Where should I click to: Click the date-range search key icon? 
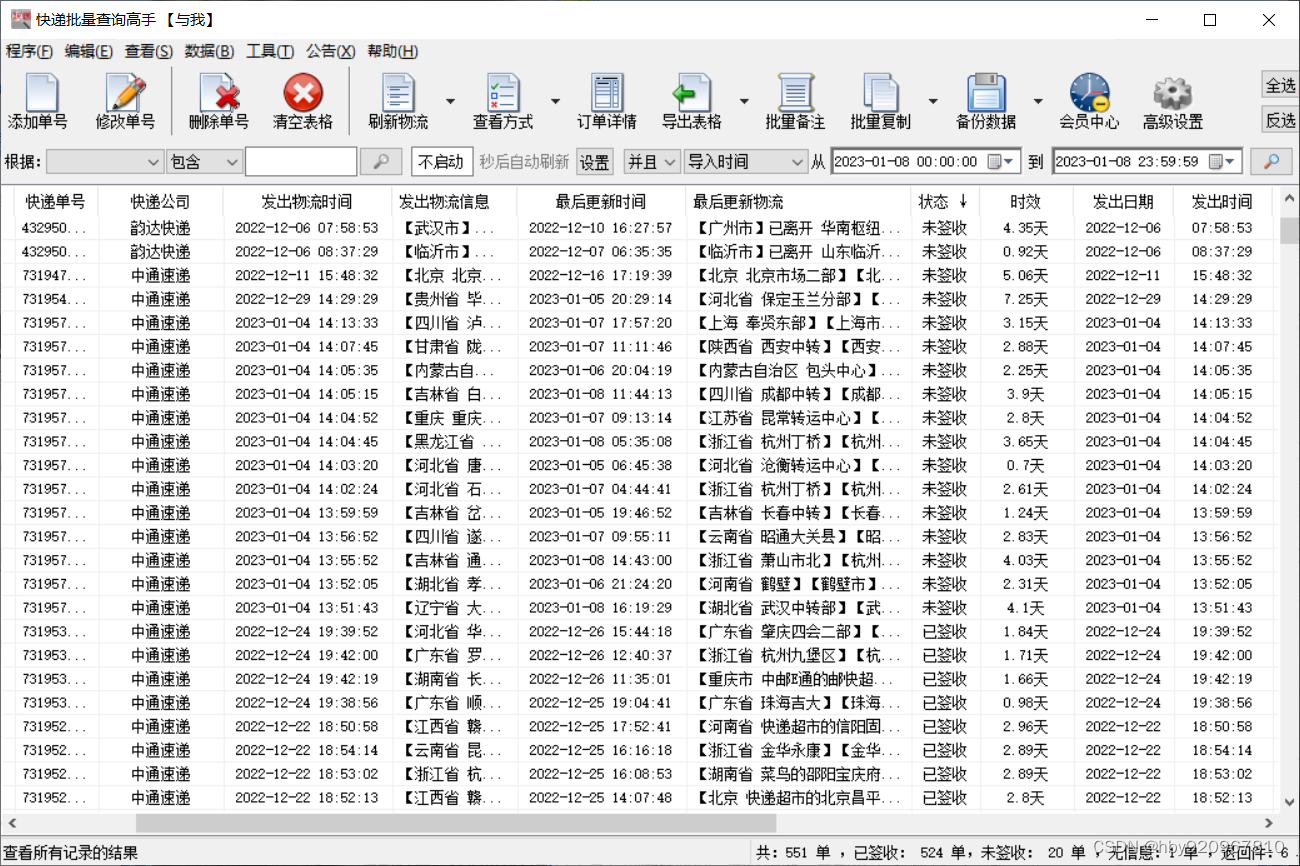click(x=1272, y=161)
